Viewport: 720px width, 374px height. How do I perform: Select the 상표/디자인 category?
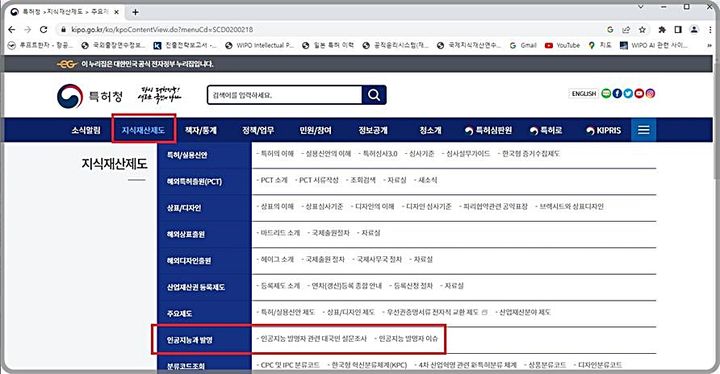(204, 208)
